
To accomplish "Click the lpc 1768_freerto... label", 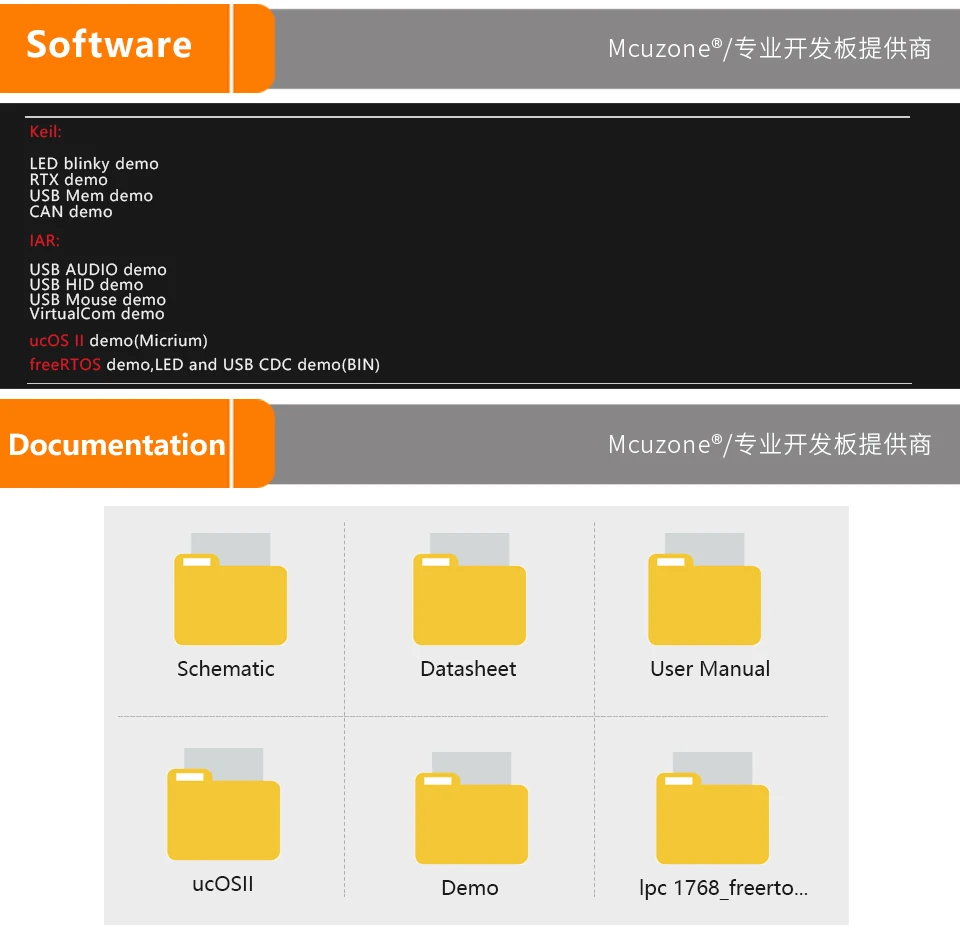I will [724, 888].
